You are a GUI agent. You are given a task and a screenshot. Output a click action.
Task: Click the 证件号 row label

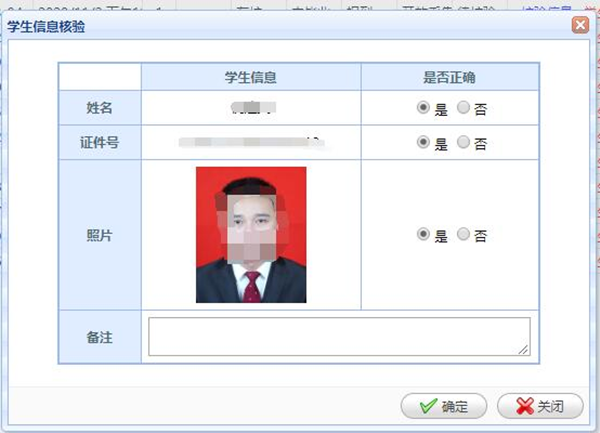pyautogui.click(x=99, y=142)
